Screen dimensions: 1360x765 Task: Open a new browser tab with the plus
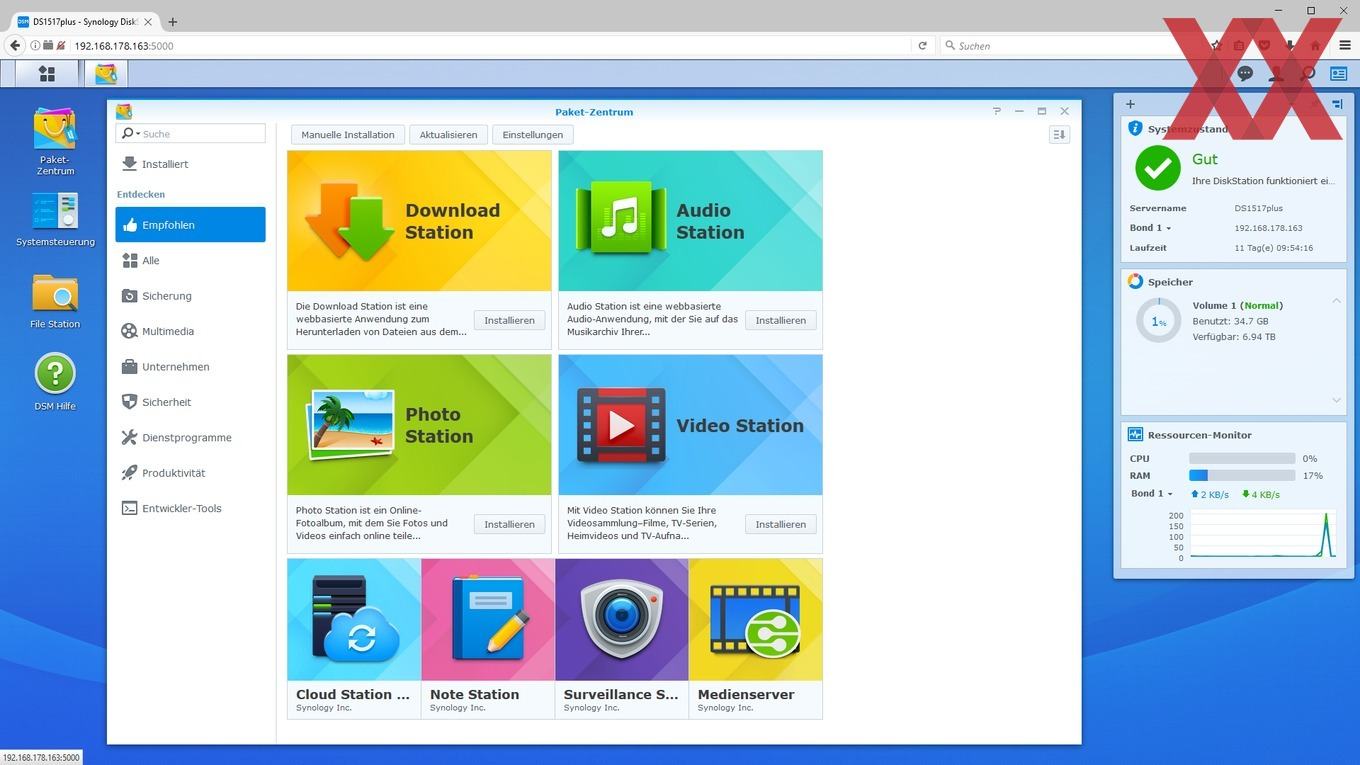pos(172,21)
